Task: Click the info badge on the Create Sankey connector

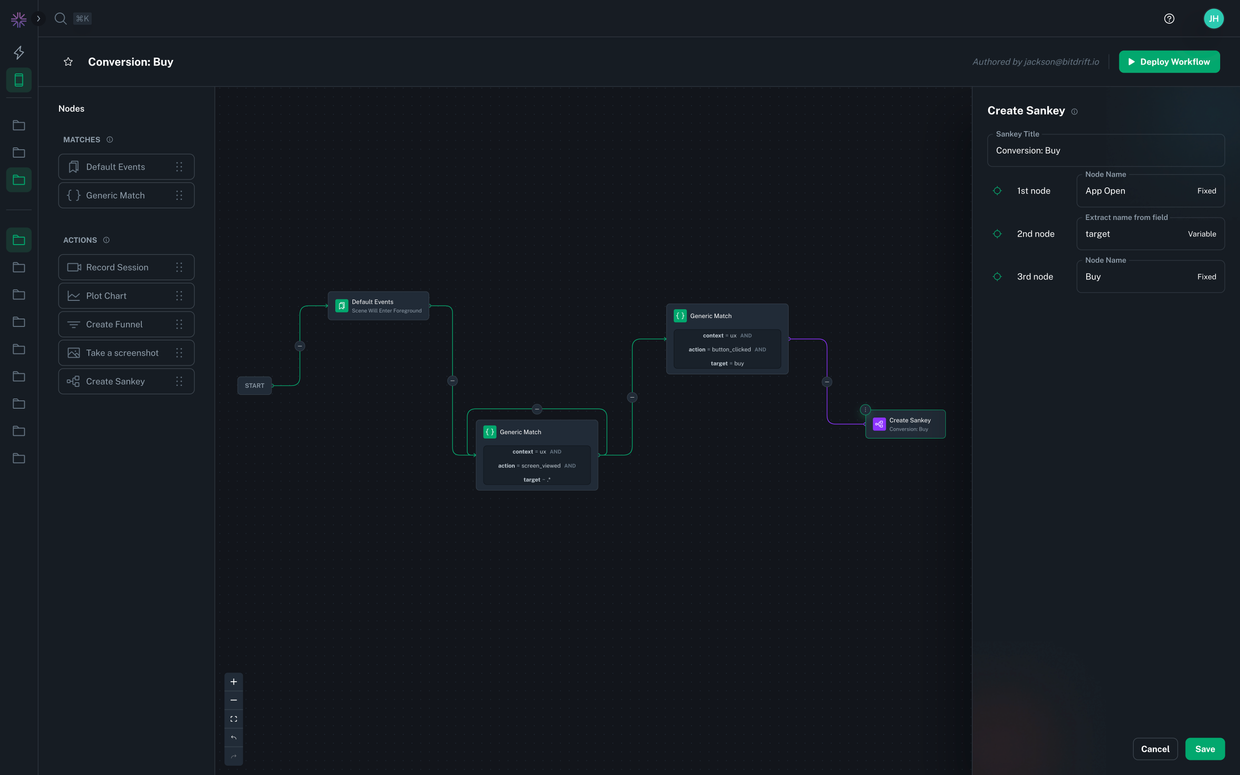Action: [x=865, y=409]
